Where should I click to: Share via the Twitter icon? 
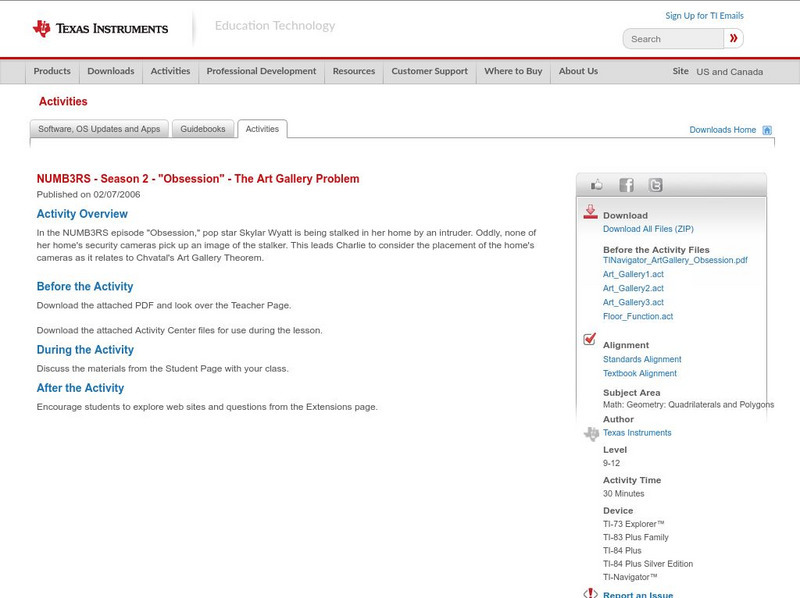[x=655, y=185]
